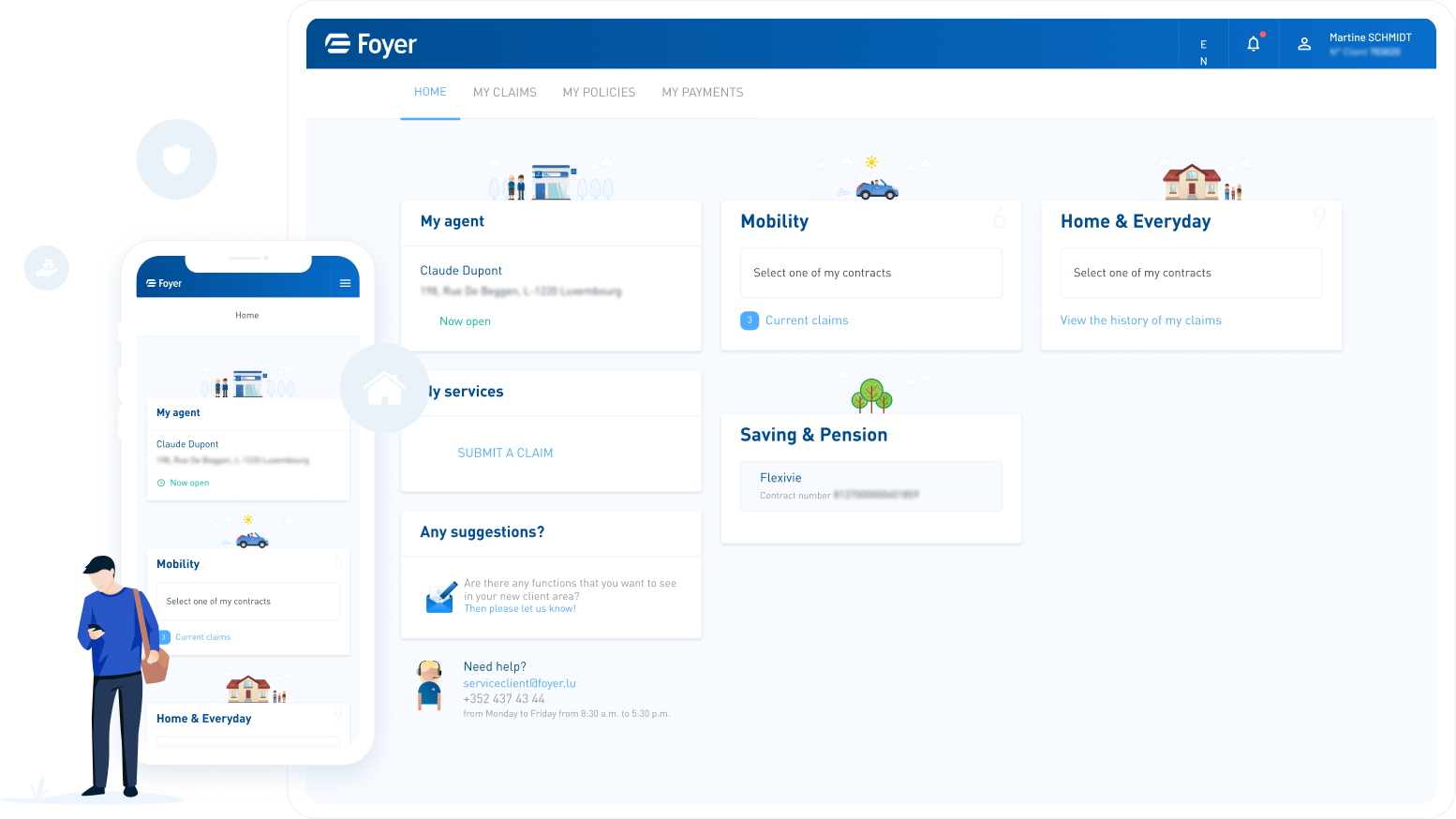The image size is (1456, 819).
Task: Open View the history of my claims
Action: tap(1141, 320)
